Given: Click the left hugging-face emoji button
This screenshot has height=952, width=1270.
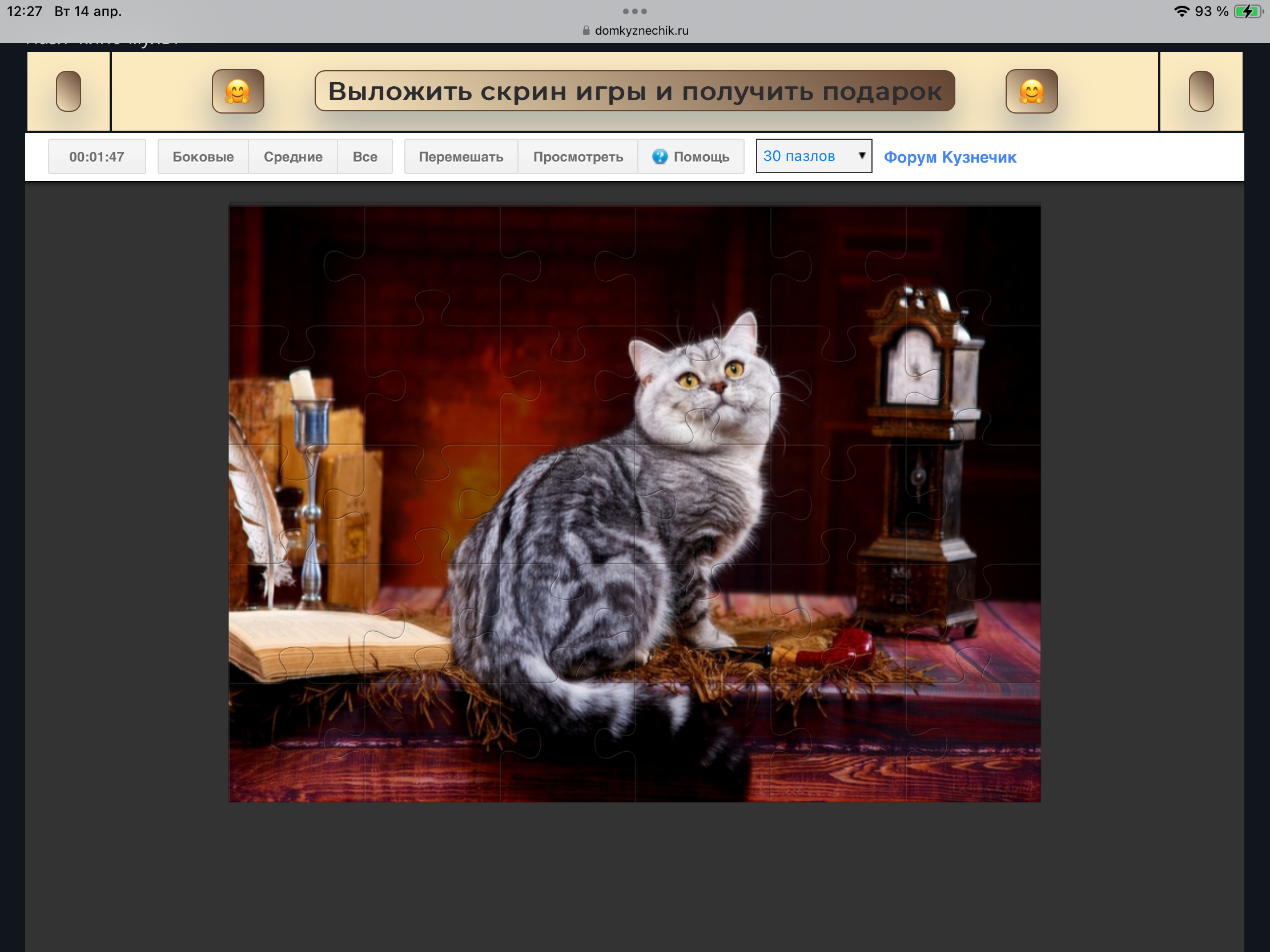Looking at the screenshot, I should 238,91.
